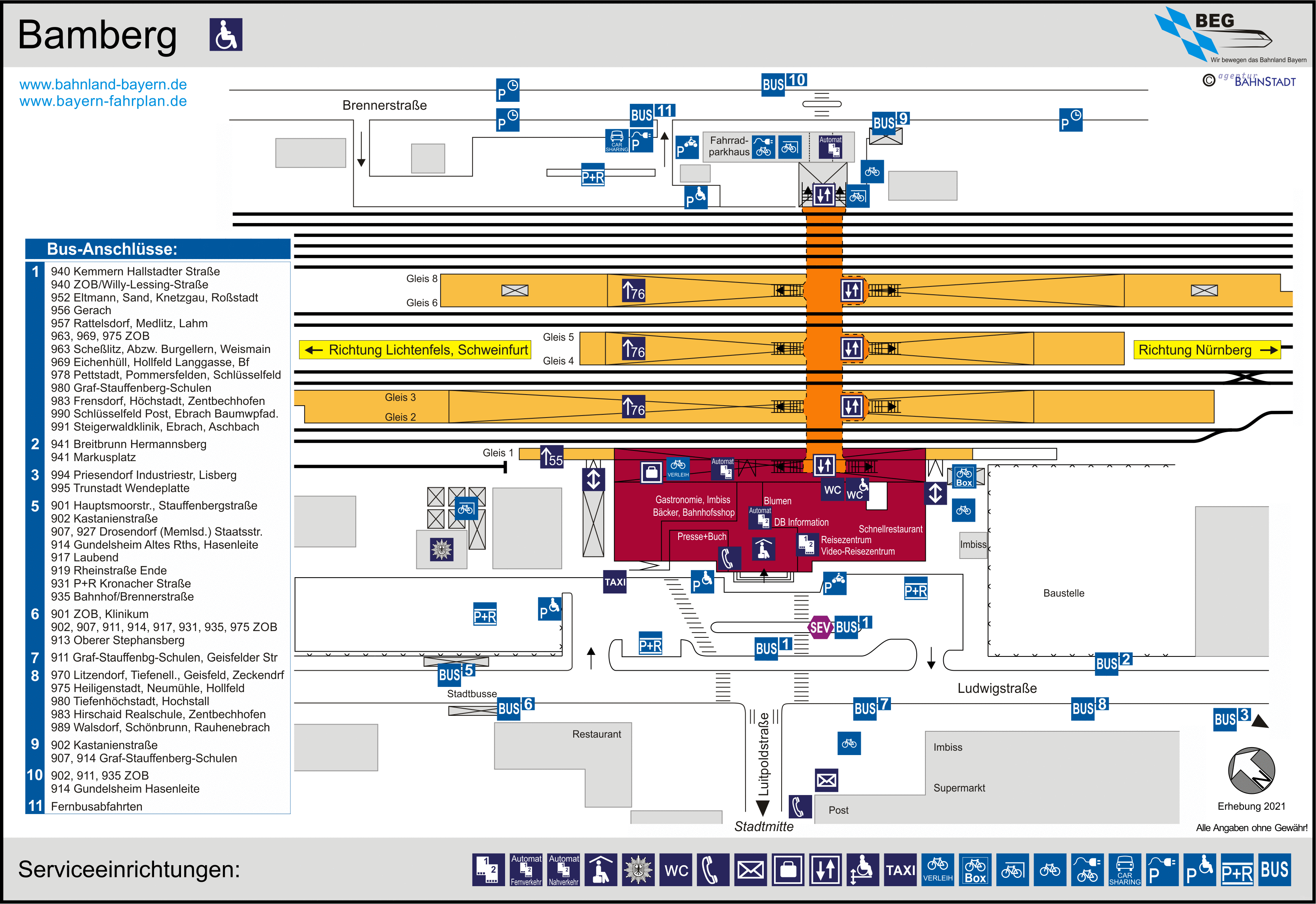
Task: Click the wheelchair accessibility icon beside Bamberg title
Action: (x=226, y=34)
